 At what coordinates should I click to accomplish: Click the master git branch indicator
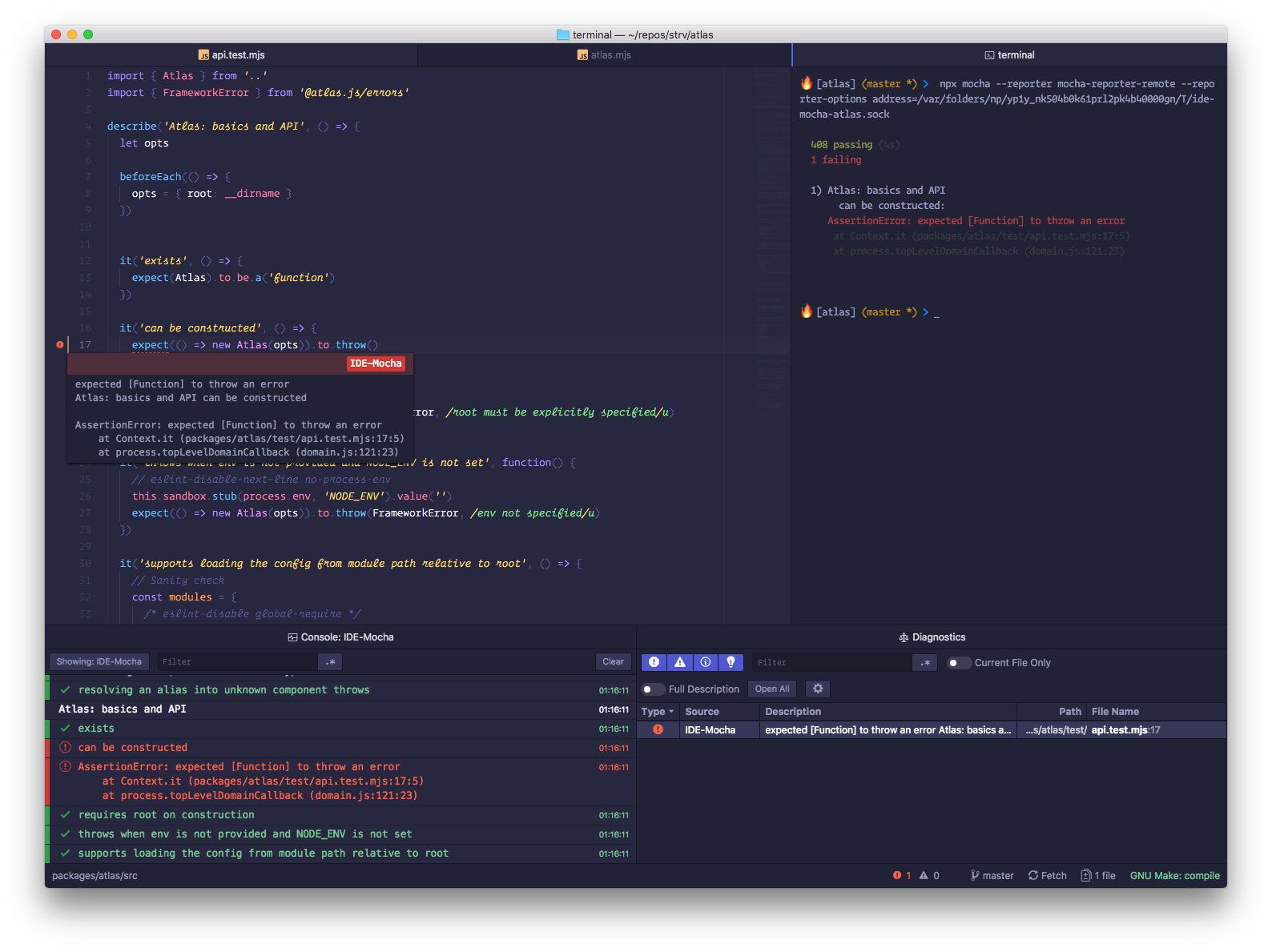click(992, 876)
